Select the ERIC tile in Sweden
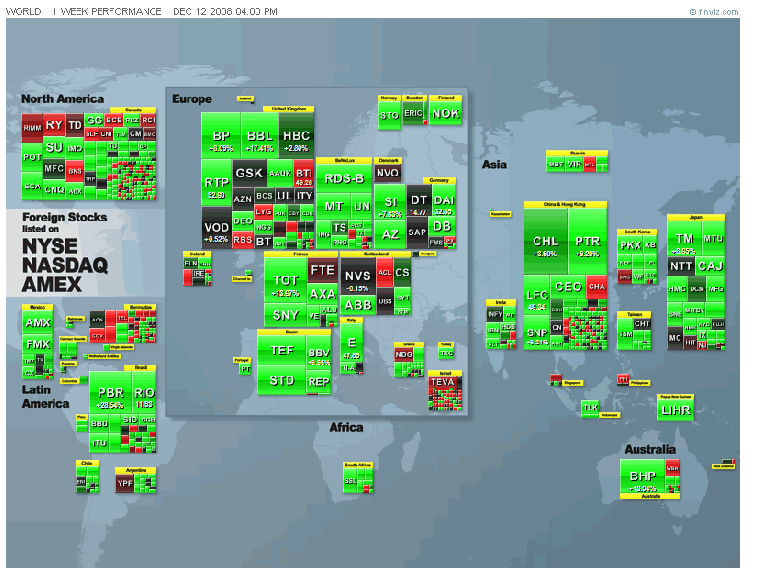This screenshot has height=585, width=757. pos(413,113)
